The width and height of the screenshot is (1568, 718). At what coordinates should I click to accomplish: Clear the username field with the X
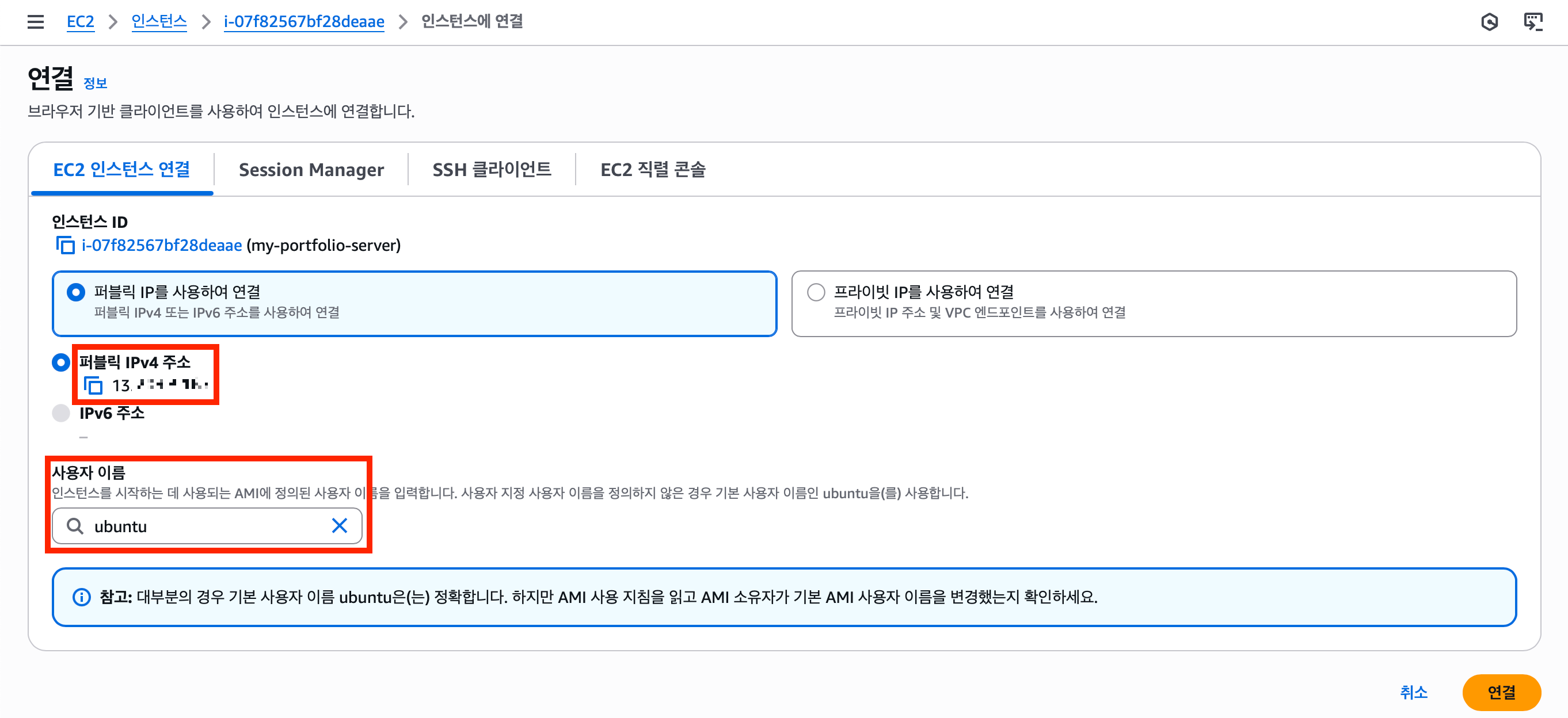tap(340, 526)
